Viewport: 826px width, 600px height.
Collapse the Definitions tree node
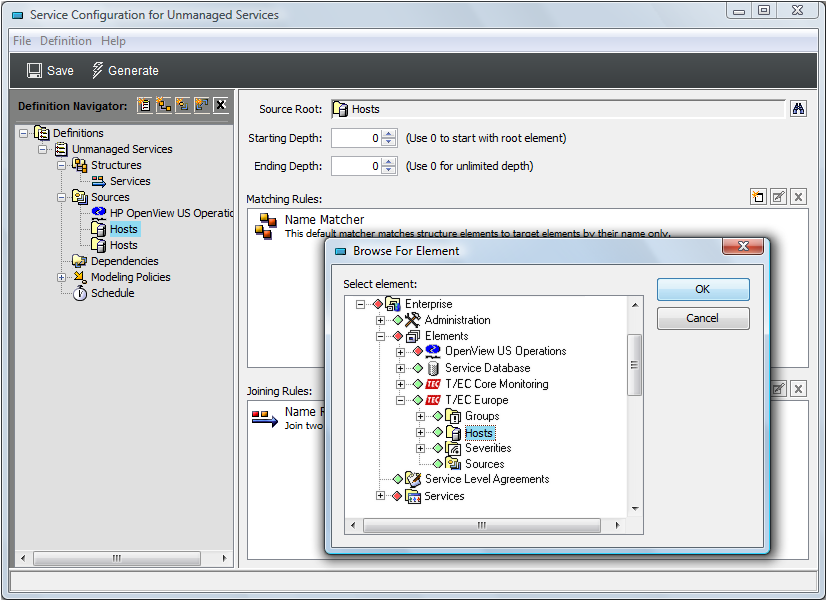click(x=24, y=133)
